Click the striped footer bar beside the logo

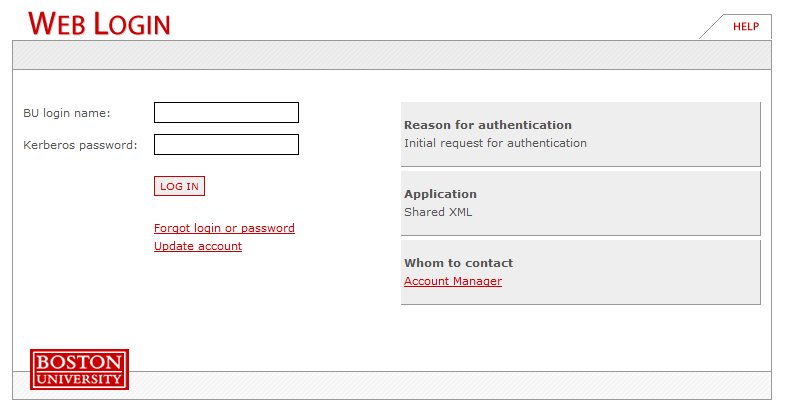[450, 385]
